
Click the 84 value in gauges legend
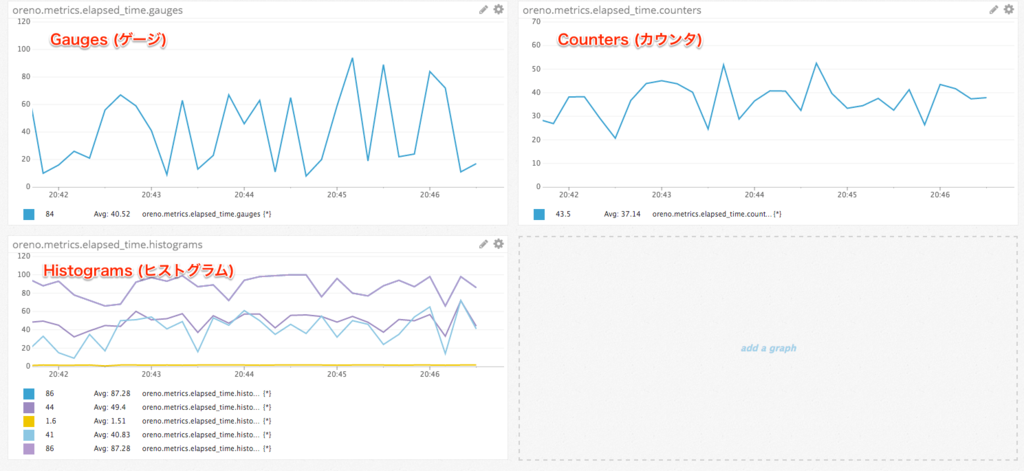coord(50,214)
